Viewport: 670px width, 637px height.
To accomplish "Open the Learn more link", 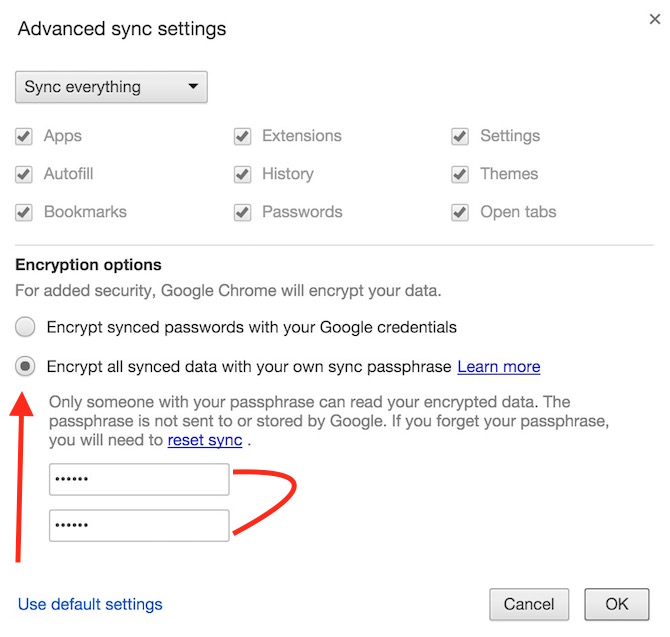I will pos(498,367).
